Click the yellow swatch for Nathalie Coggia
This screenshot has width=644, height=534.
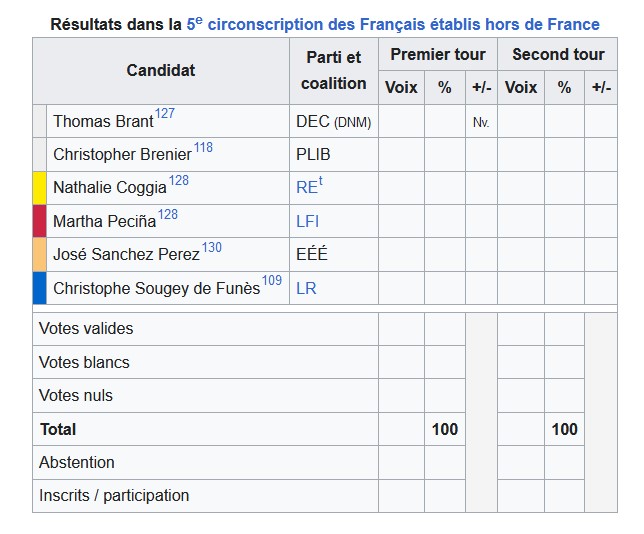[x=39, y=188]
